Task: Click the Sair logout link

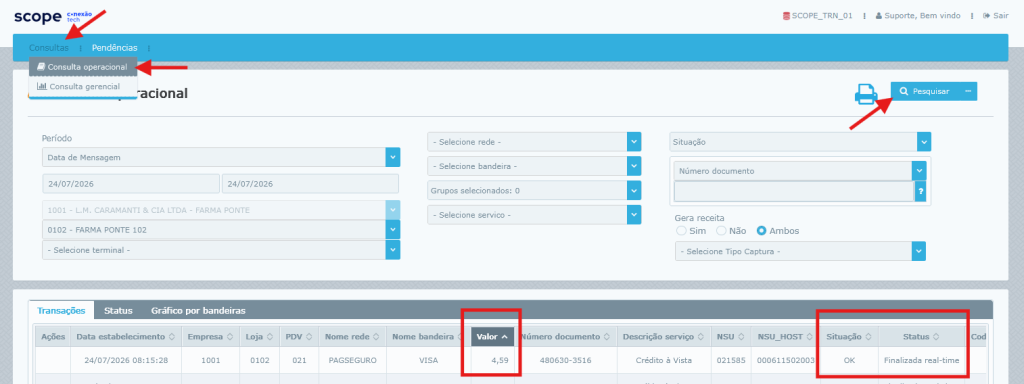Action: coord(995,16)
